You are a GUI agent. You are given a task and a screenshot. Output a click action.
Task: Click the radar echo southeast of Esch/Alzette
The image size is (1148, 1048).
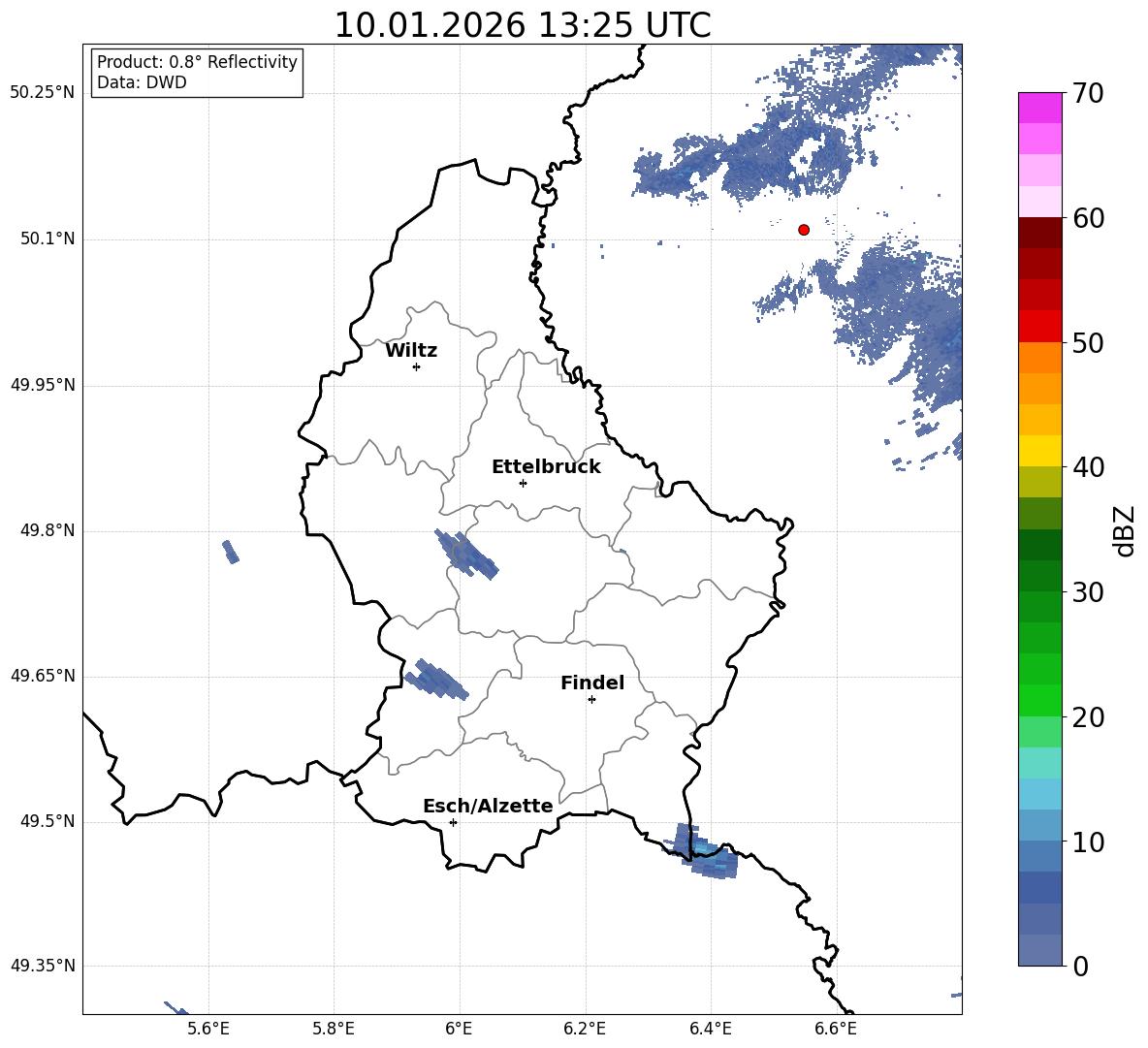pyautogui.click(x=701, y=851)
